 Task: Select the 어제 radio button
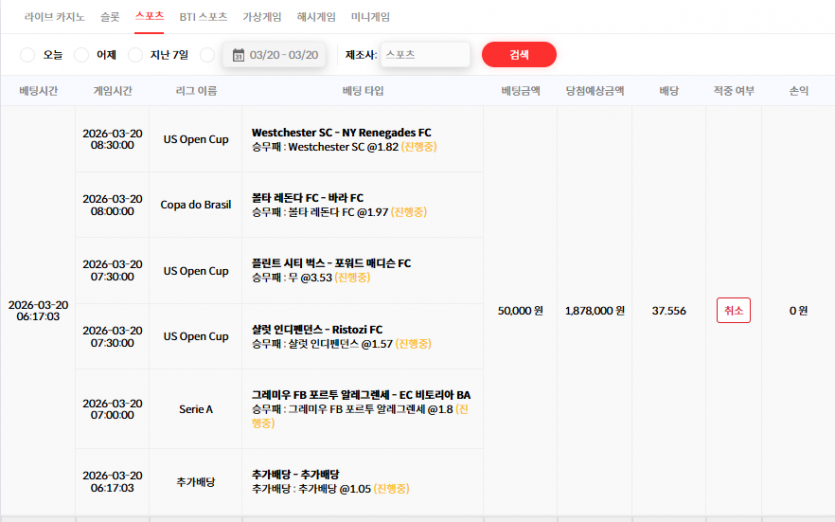coord(81,55)
